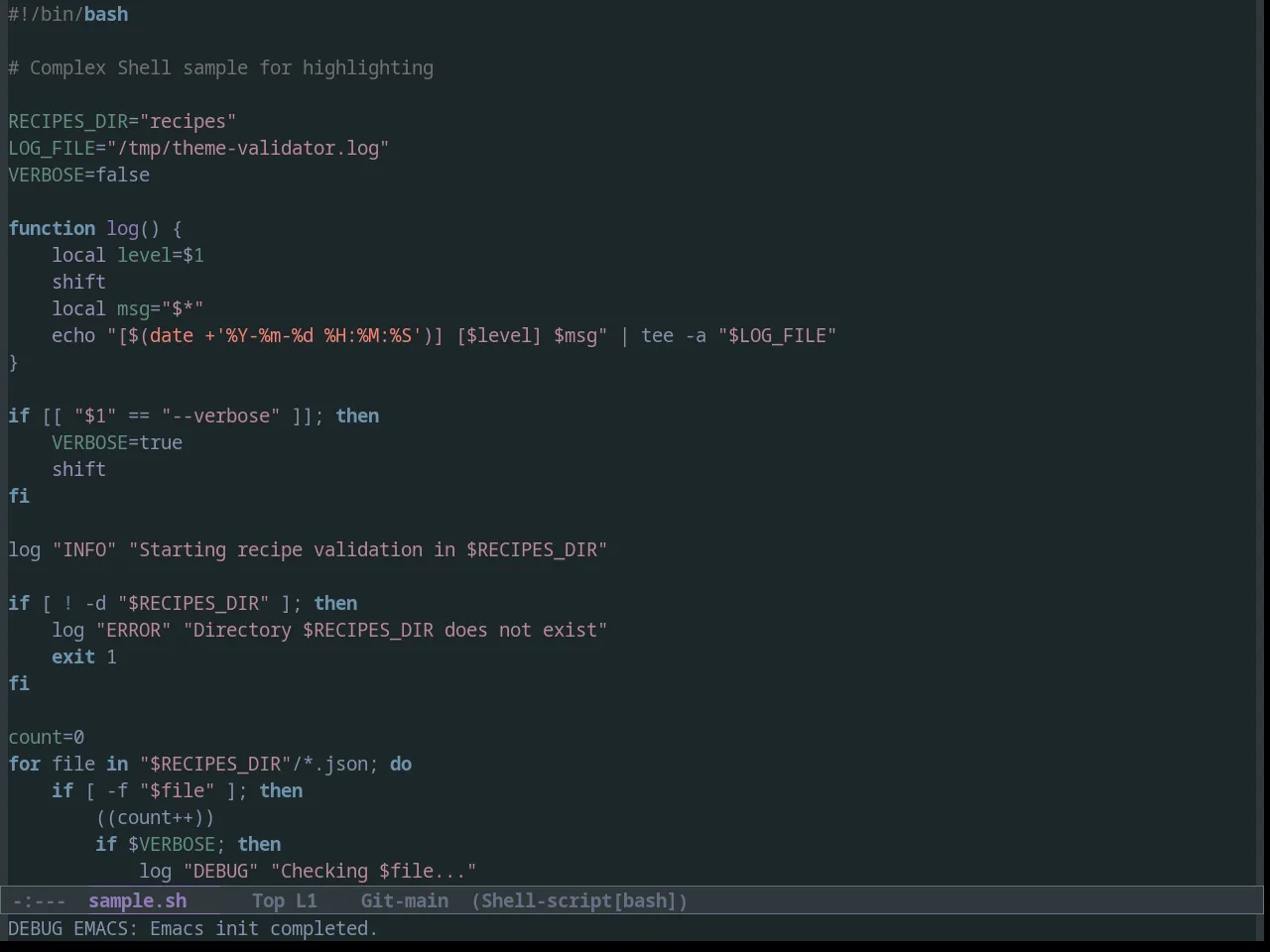Click 'local level=$1' line
This screenshot has height=952, width=1270.
(x=128, y=255)
